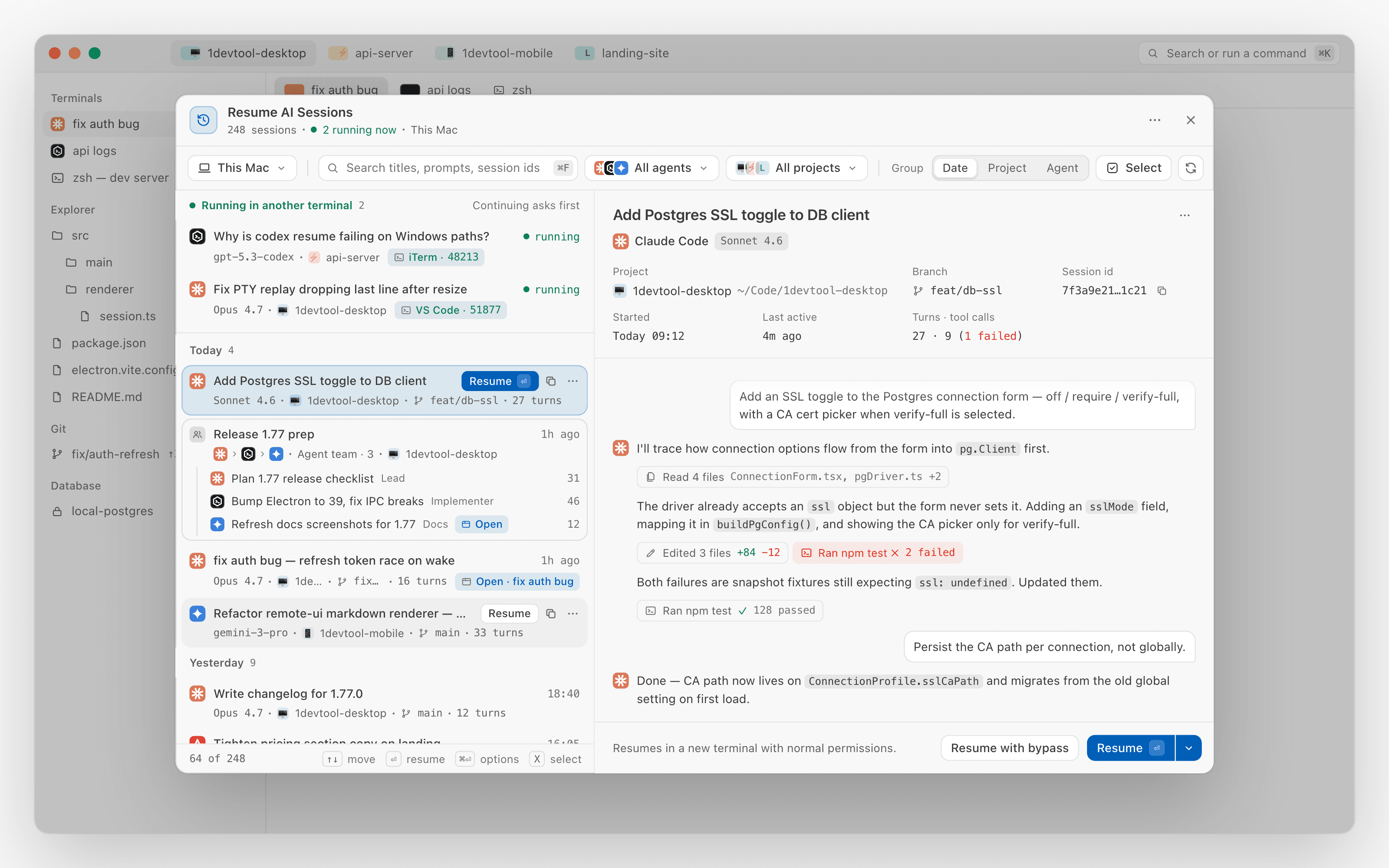Focus the Search titles, prompts, session ids field

point(448,168)
